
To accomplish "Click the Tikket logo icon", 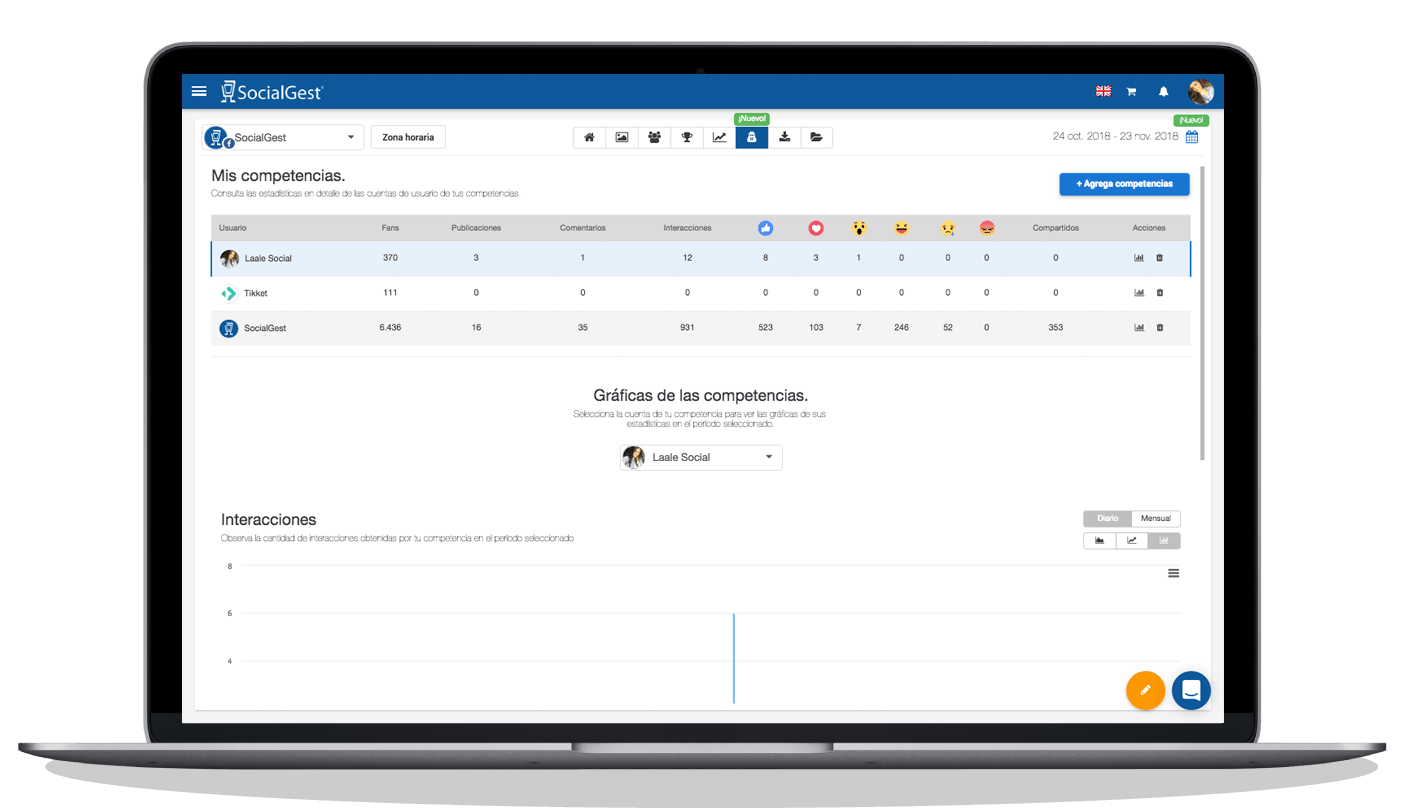I will pyautogui.click(x=229, y=293).
